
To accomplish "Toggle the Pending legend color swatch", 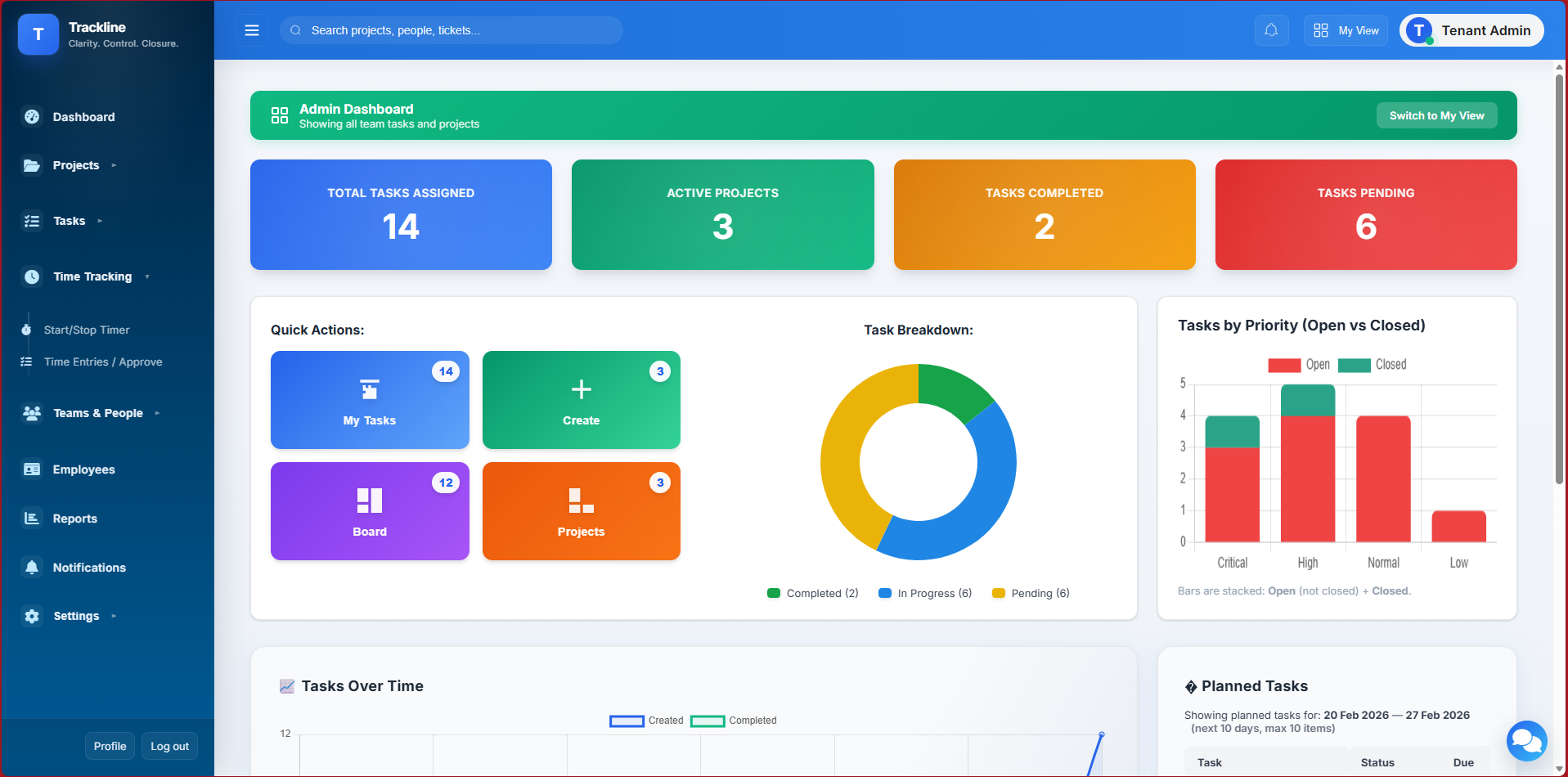I will point(998,593).
